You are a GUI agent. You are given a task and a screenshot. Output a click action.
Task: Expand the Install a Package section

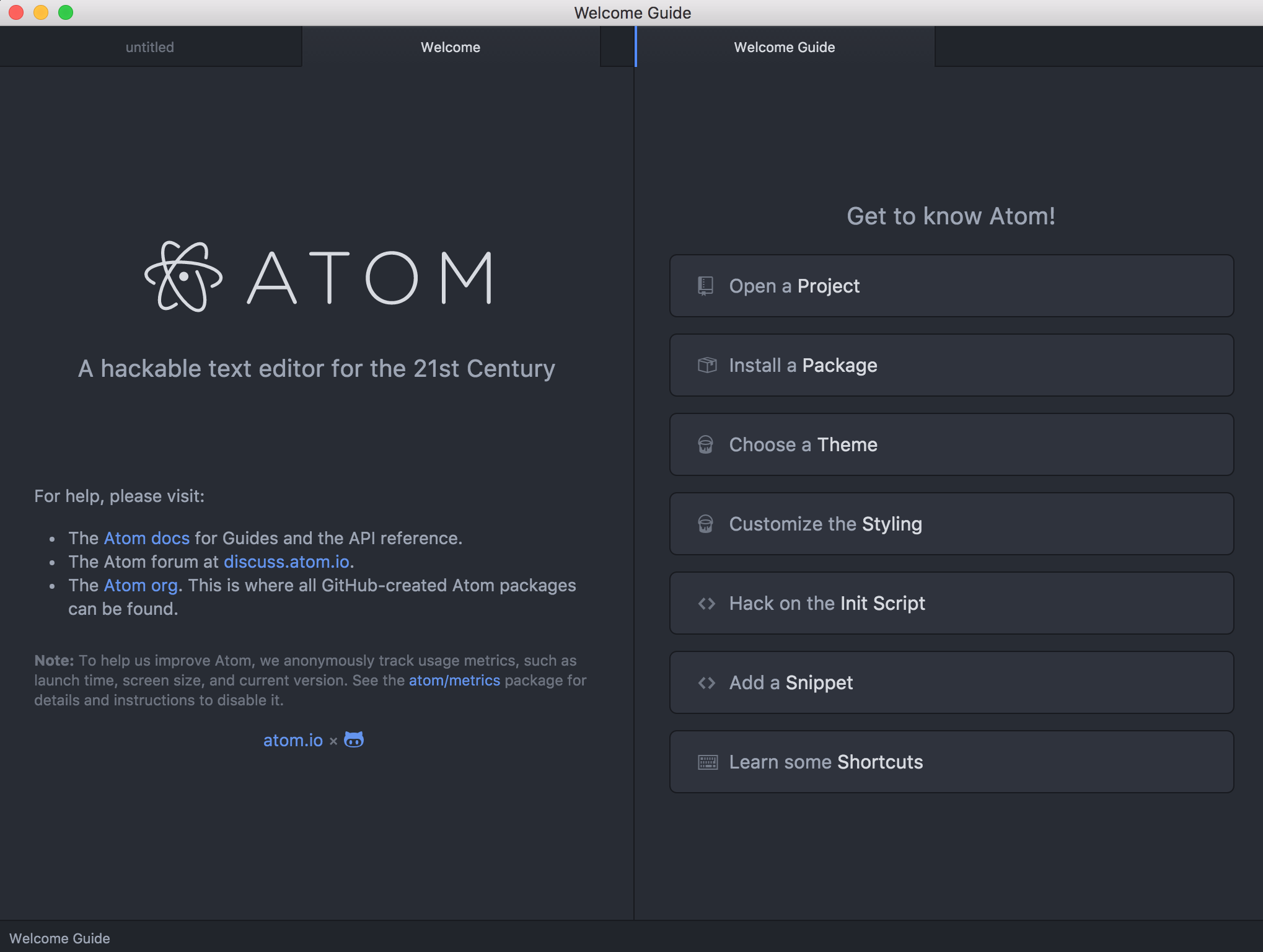951,366
